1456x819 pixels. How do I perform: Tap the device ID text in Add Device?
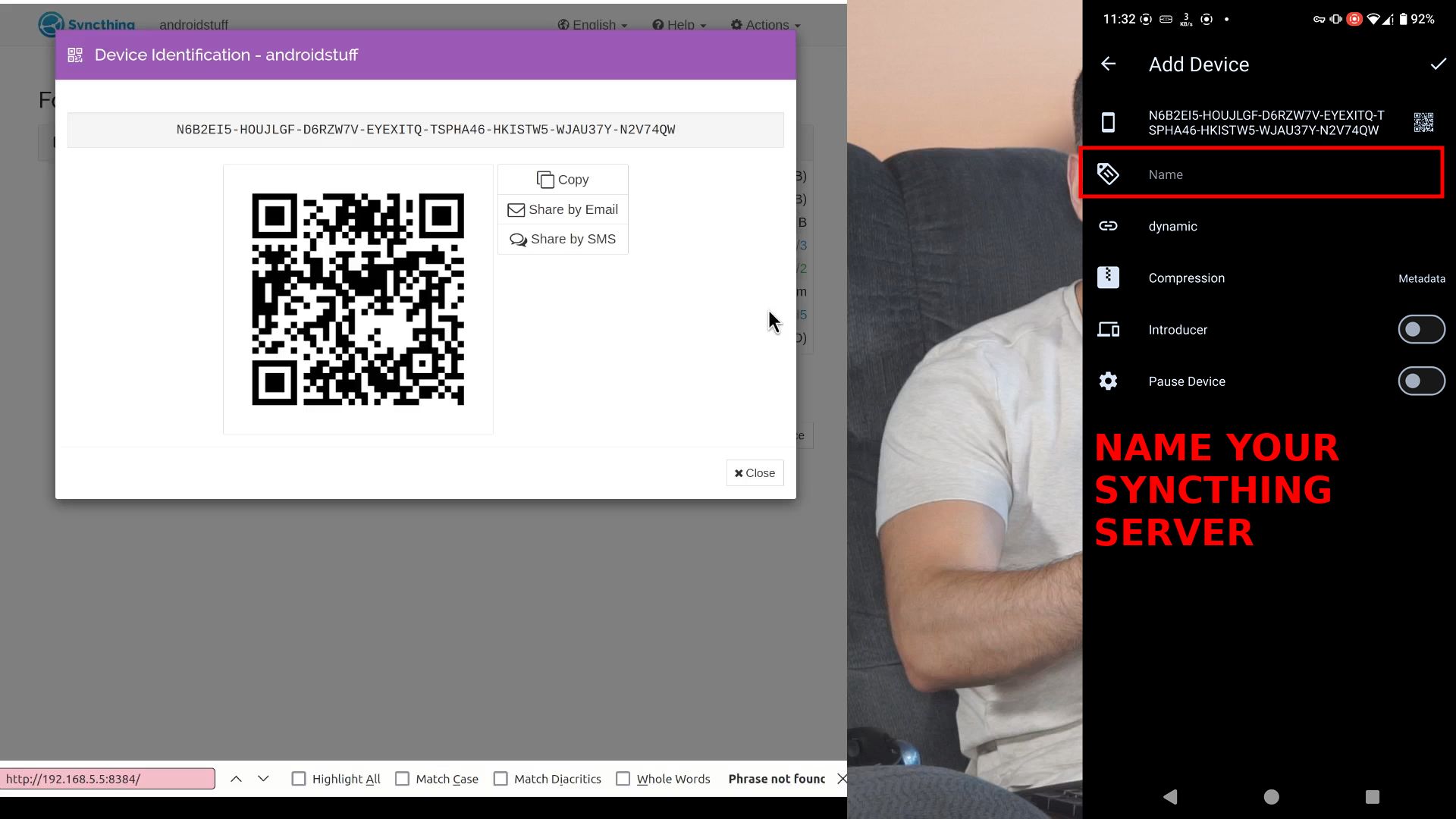coord(1266,123)
